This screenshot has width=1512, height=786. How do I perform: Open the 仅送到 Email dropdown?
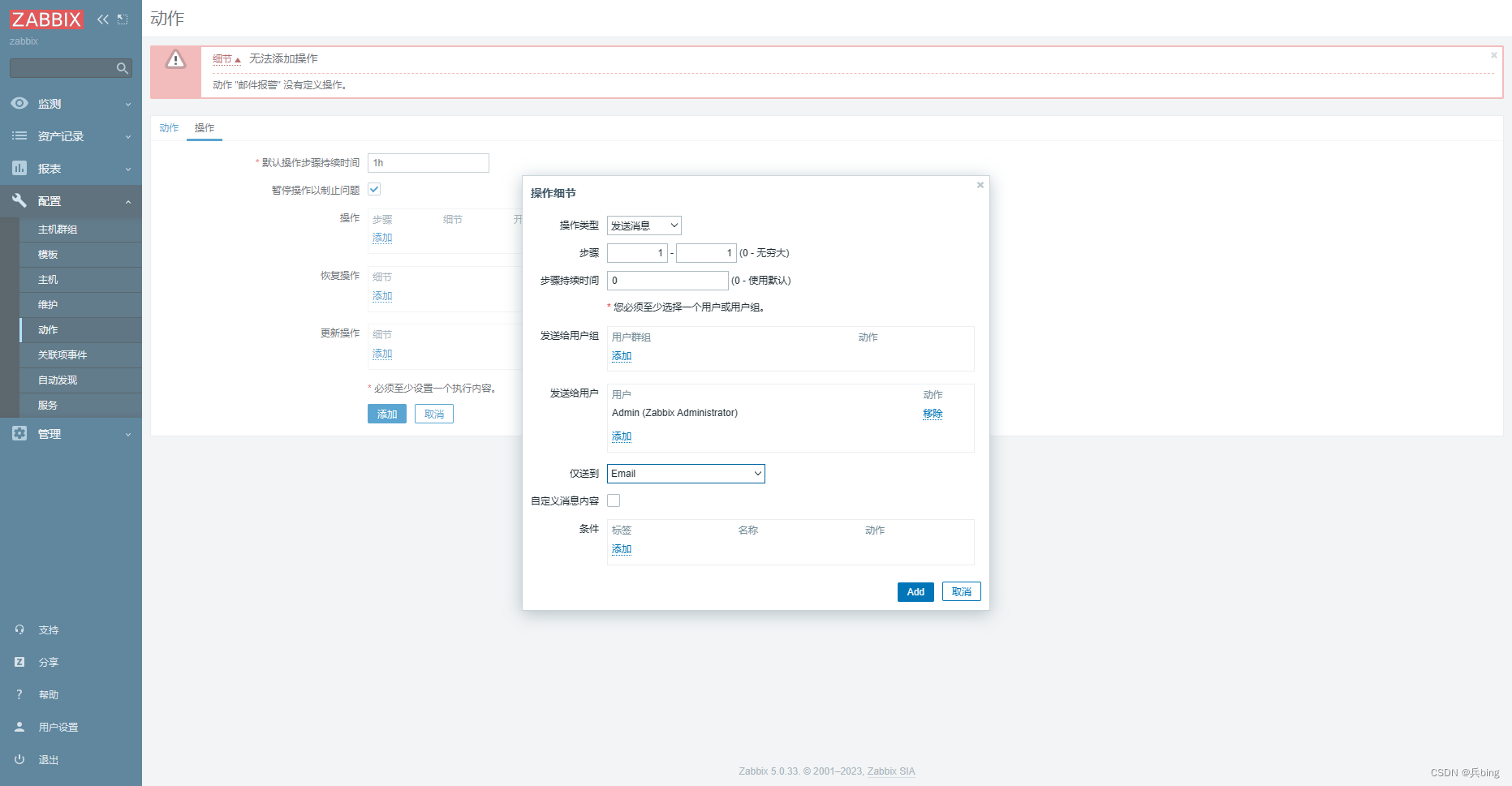coord(686,474)
